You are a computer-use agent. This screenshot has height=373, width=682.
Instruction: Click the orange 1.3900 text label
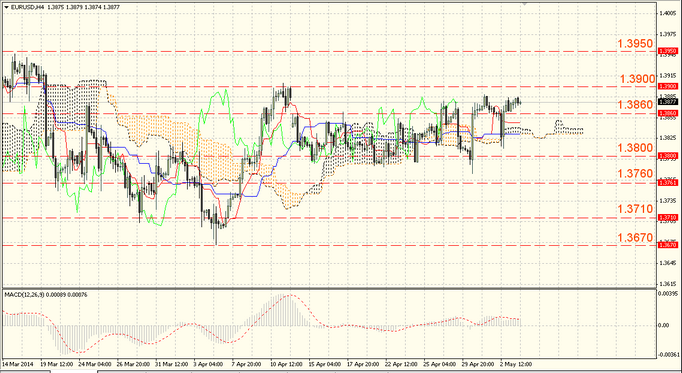637,79
